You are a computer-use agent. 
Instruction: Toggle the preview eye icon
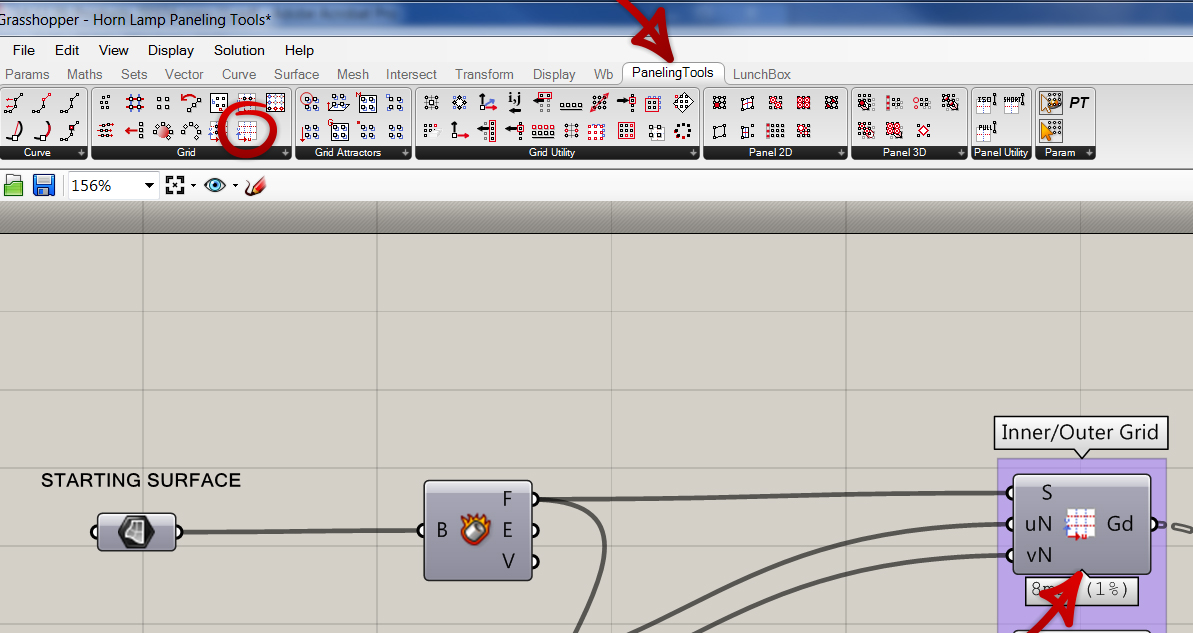coord(215,186)
